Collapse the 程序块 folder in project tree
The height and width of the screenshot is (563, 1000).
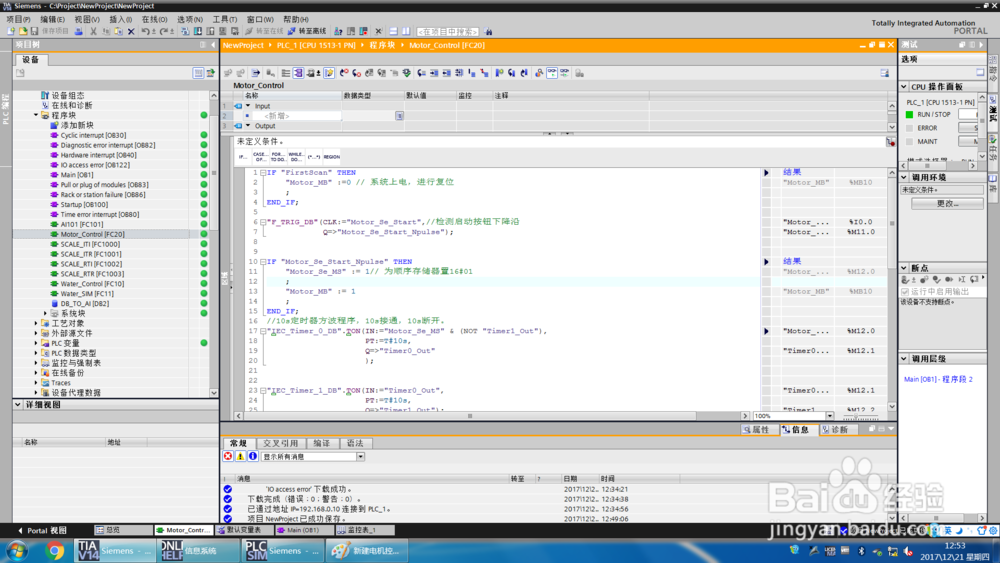tap(36, 115)
